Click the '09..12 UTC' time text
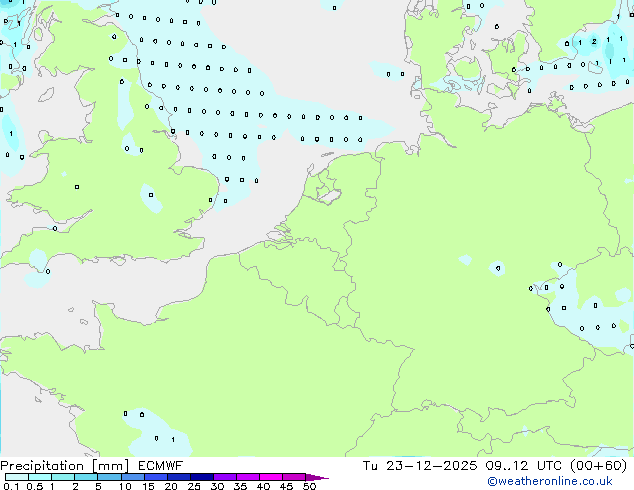This screenshot has width=634, height=490. [x=523, y=466]
